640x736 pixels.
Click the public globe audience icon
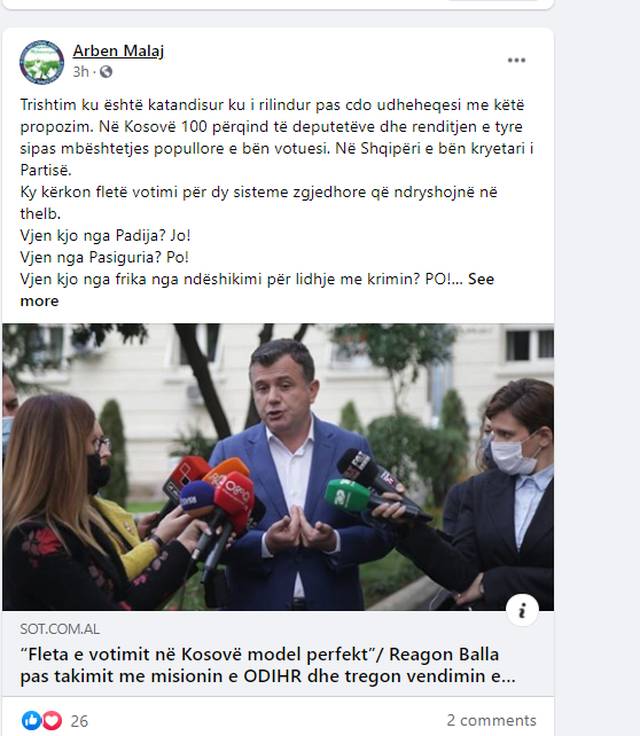(x=106, y=72)
